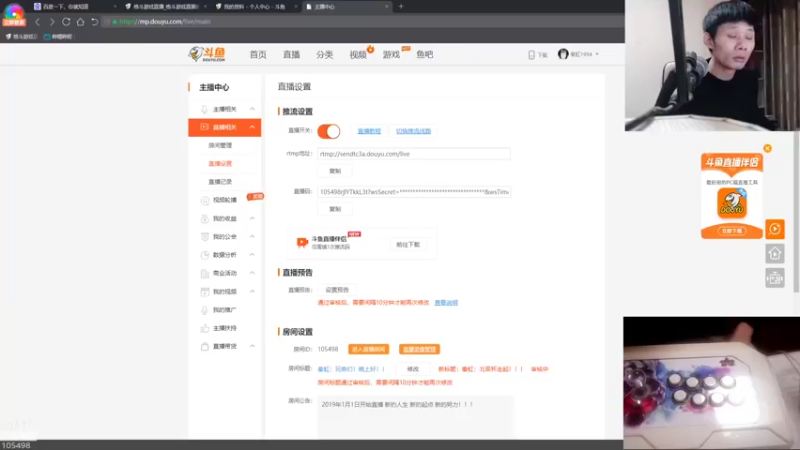
Task: Switch to the 个人中心 browser tab
Action: [257, 7]
